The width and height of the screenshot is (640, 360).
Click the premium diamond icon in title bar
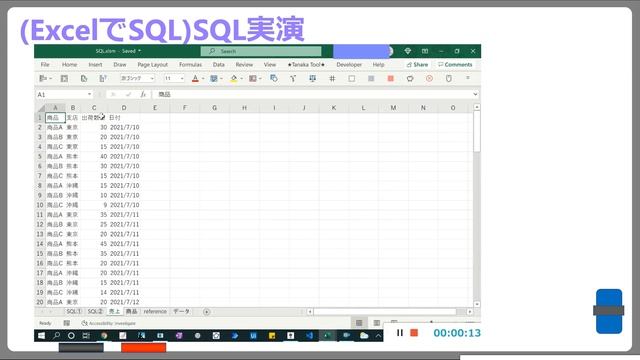point(407,51)
